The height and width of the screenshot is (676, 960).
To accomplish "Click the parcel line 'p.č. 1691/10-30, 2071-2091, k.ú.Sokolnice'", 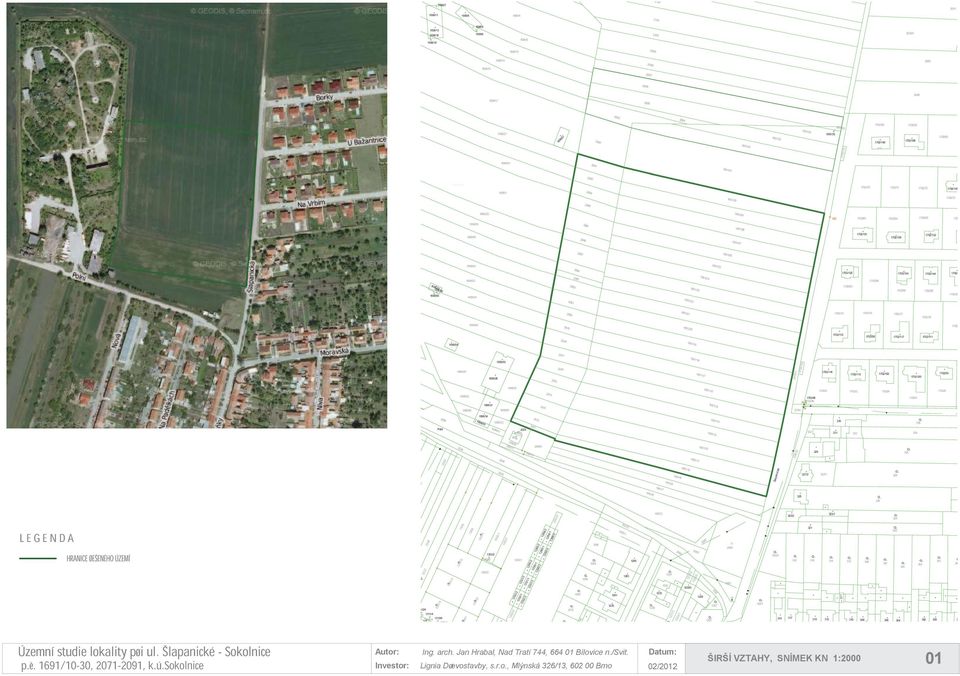I will coord(112,666).
